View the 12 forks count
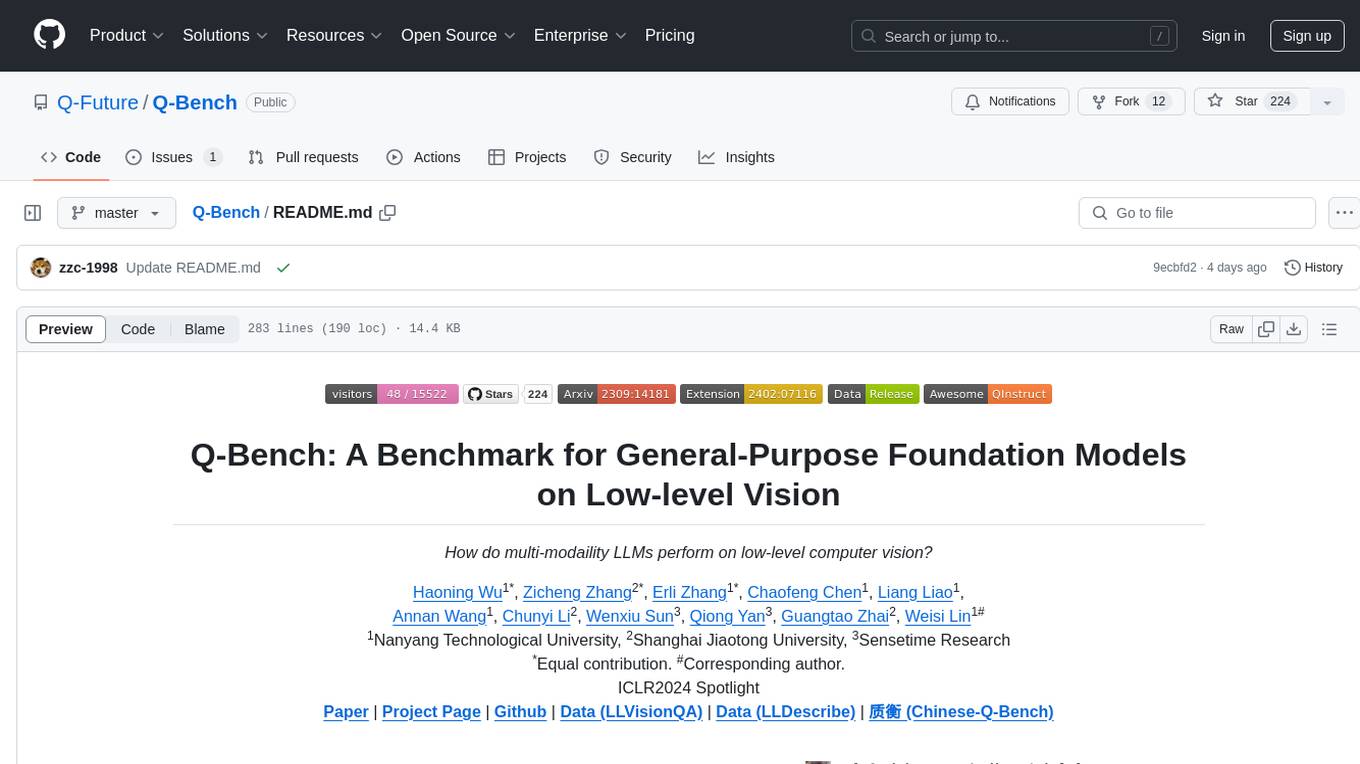Screen dimensions: 1360x764 click(x=1159, y=102)
